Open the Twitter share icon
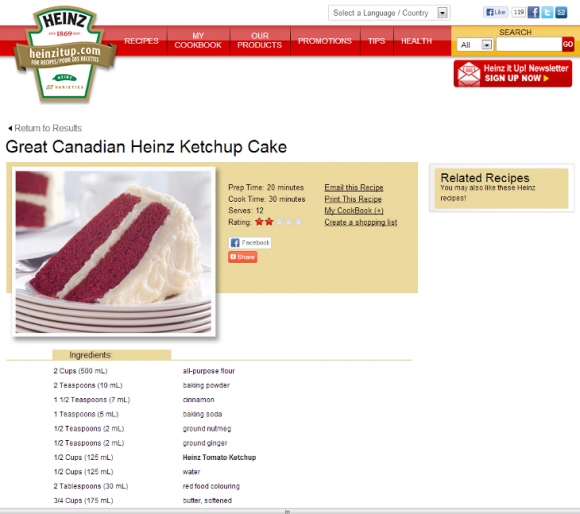 click(547, 12)
